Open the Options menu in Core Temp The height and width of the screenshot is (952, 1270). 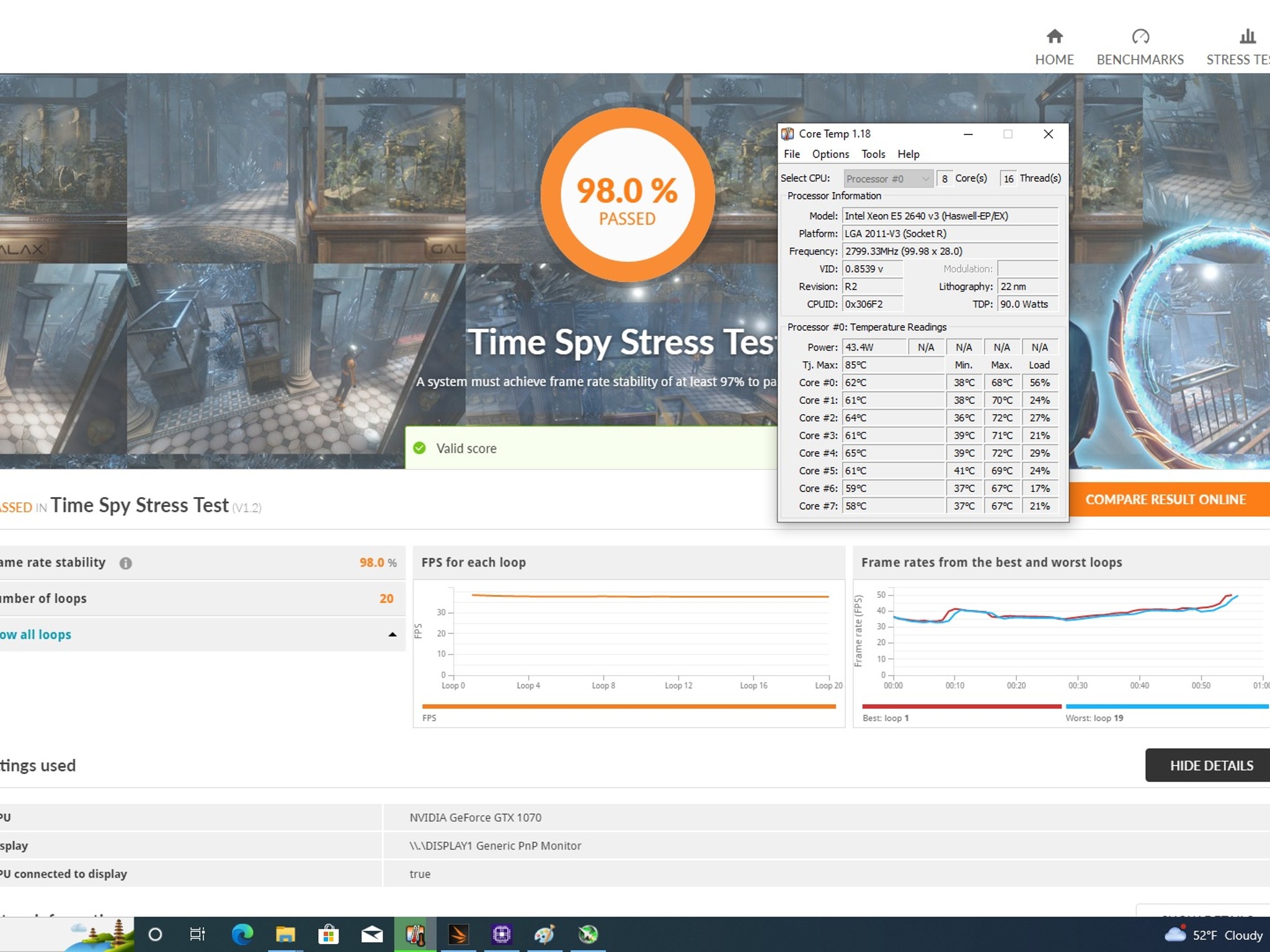coord(830,154)
